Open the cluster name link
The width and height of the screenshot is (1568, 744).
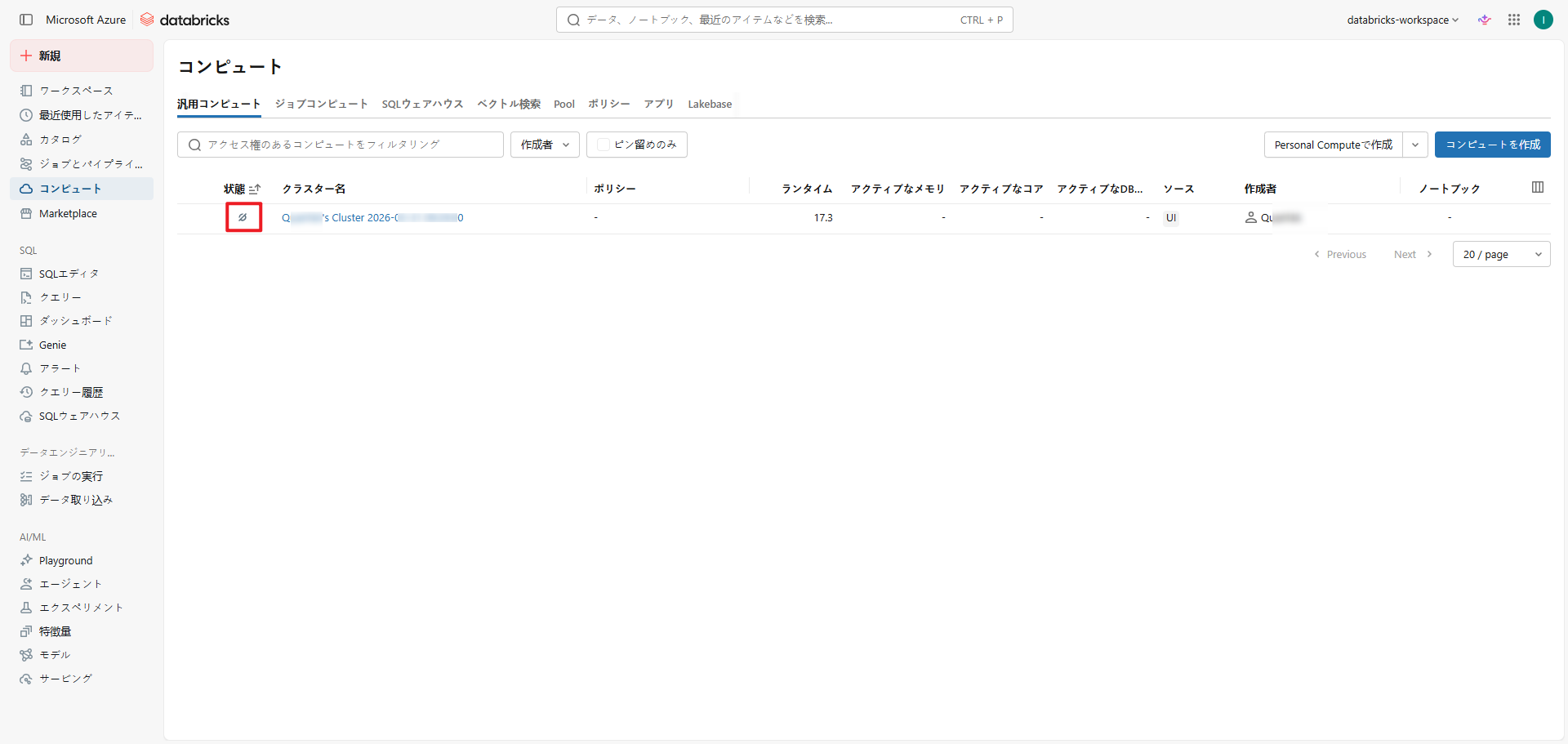point(372,218)
